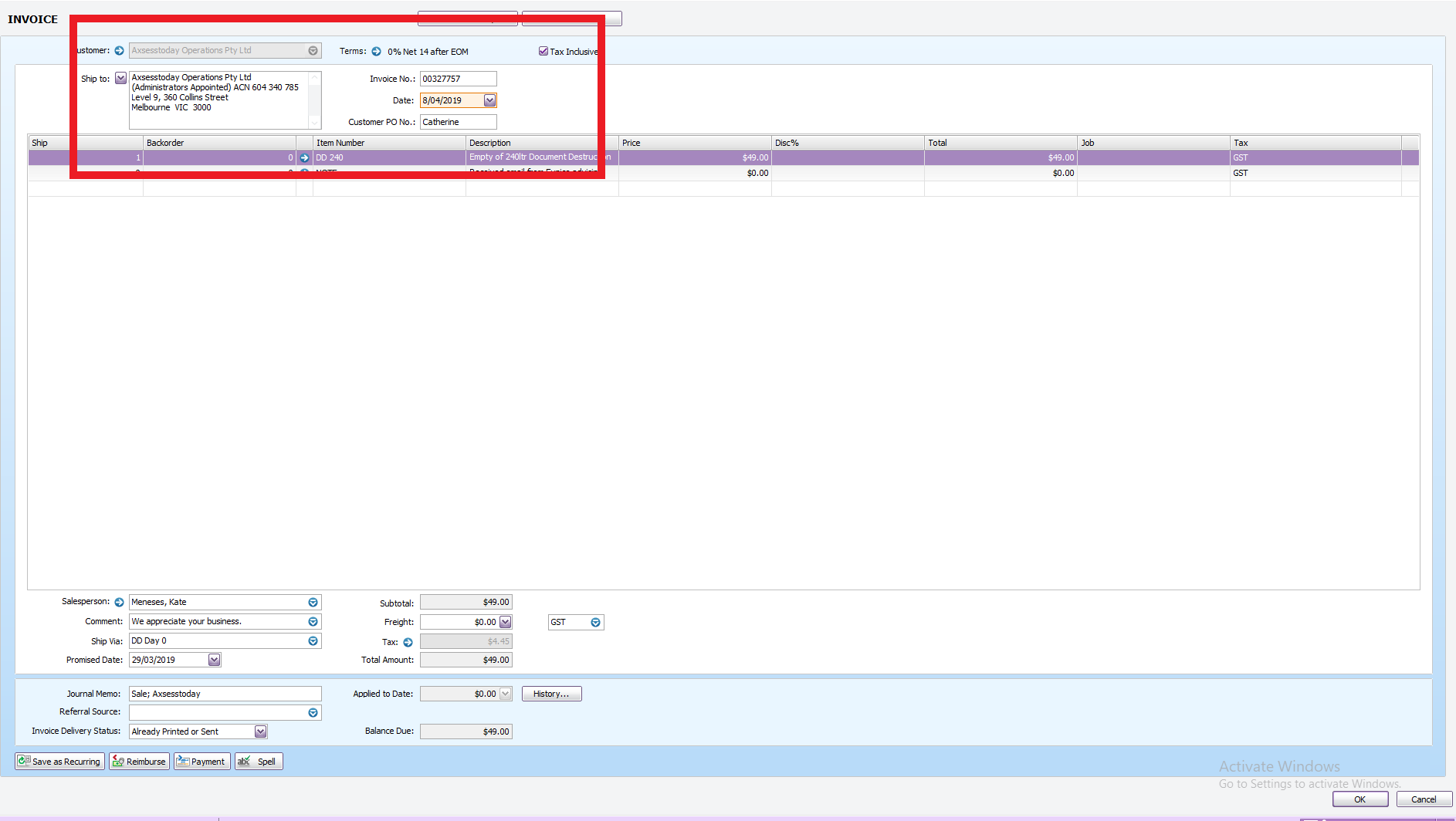1456x821 pixels.
Task: Expand Invoice Delivery Status dropdown
Action: [x=260, y=731]
